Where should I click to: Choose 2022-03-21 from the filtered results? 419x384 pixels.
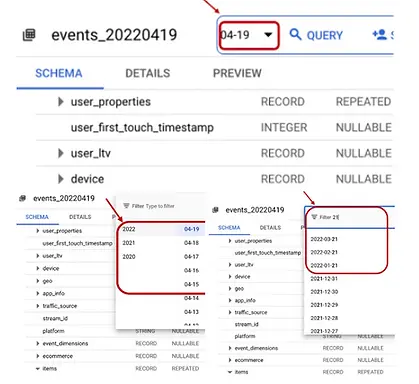coord(324,239)
